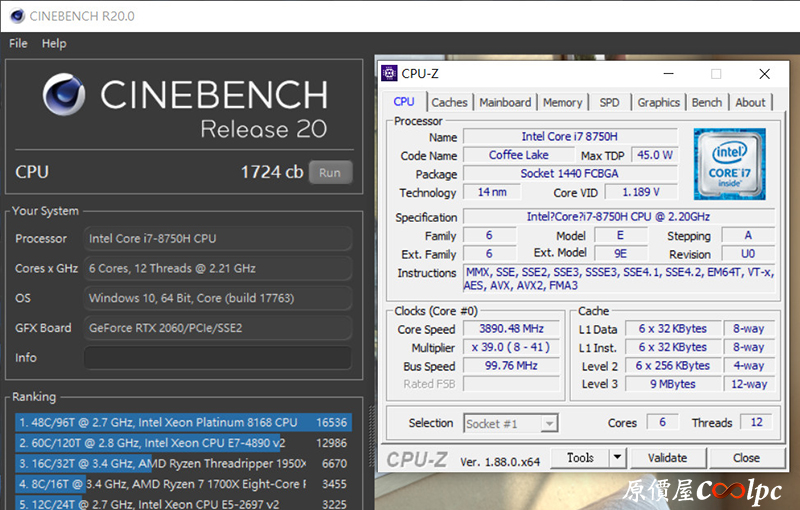This screenshot has height=510, width=800.
Task: Click the L1 Data value 6 x 32 KBytes
Action: (x=672, y=328)
